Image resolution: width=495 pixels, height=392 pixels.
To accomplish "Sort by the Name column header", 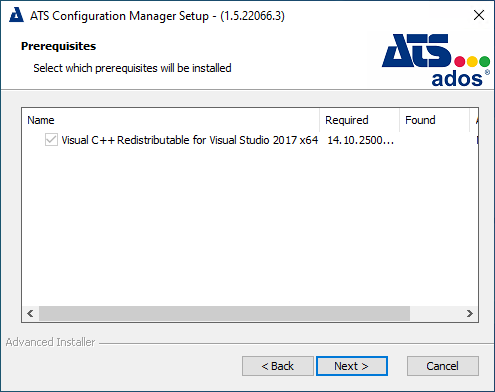I will click(x=171, y=120).
